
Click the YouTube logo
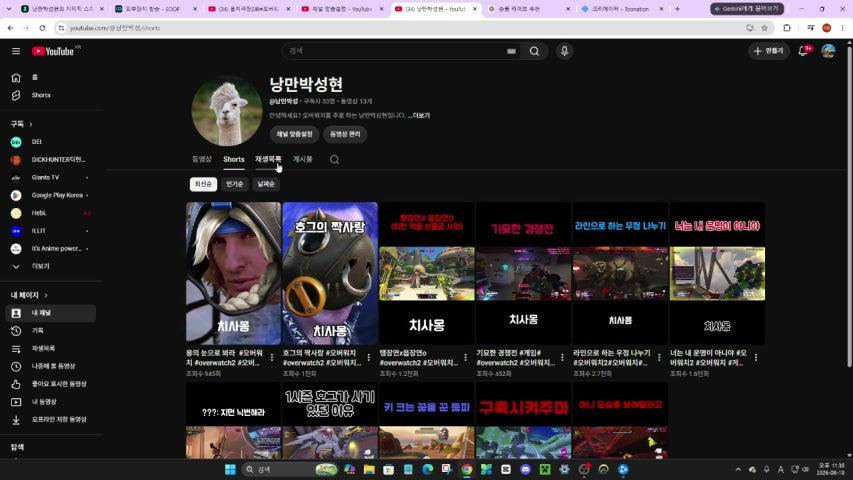pos(53,51)
